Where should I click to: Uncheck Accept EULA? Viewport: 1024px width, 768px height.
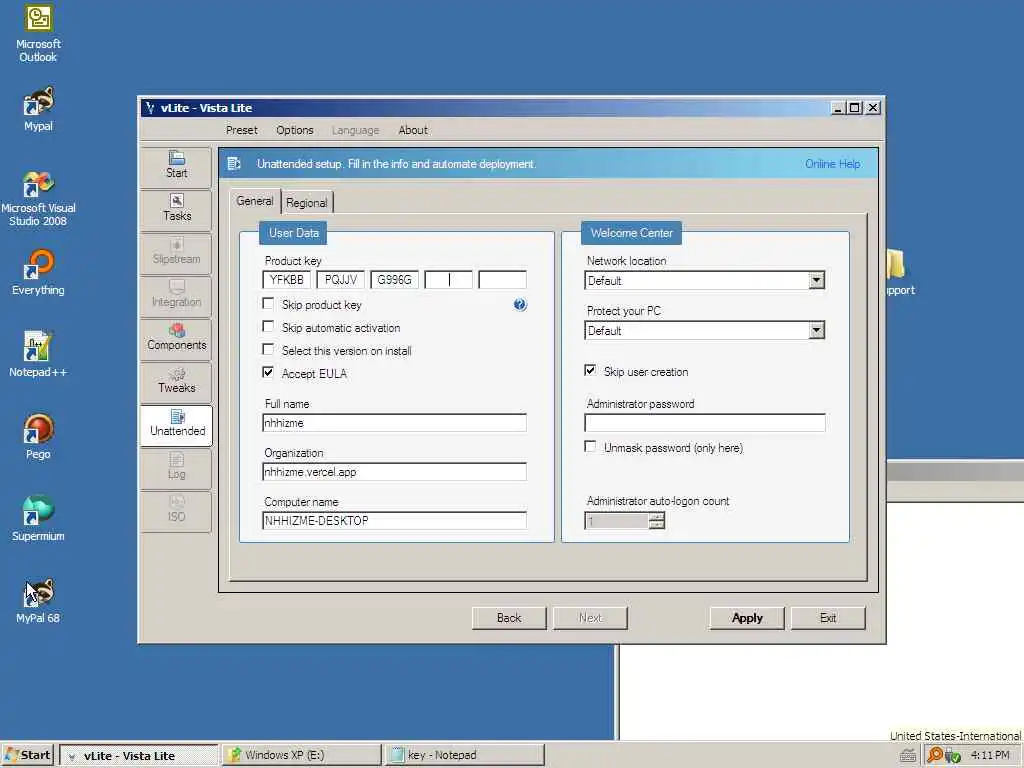[x=268, y=372]
